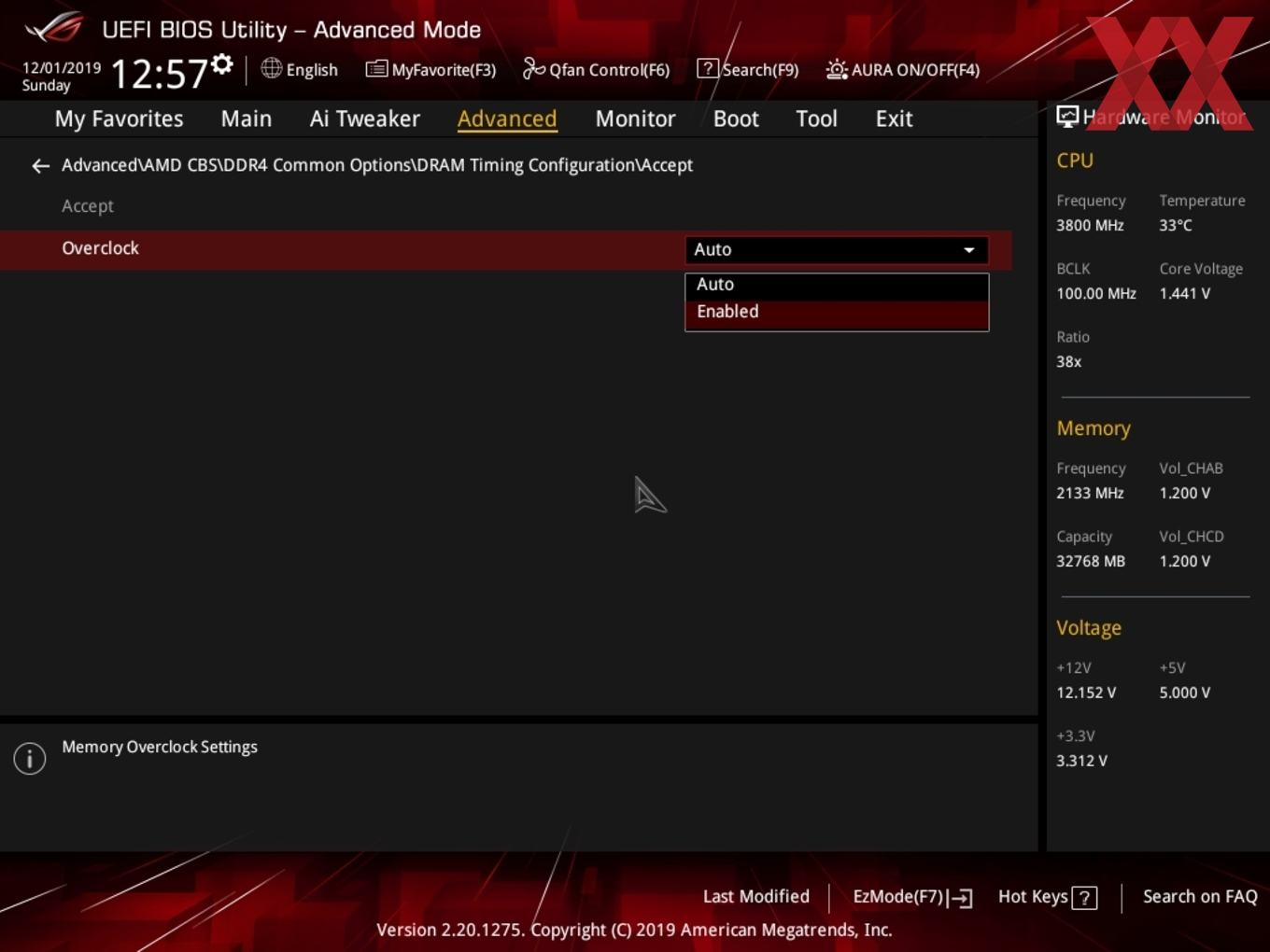Click the Memory Frequency 2133 MHz value
Viewport: 1270px width, 952px height.
point(1090,493)
